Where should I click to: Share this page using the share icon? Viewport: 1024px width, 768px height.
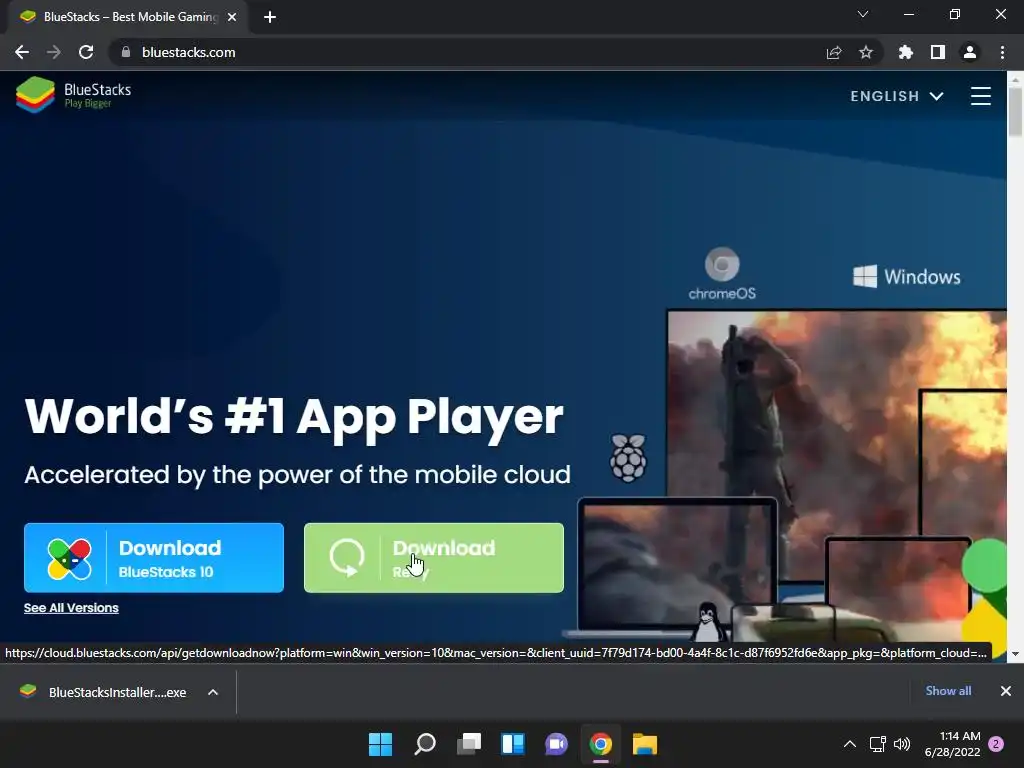(x=834, y=52)
